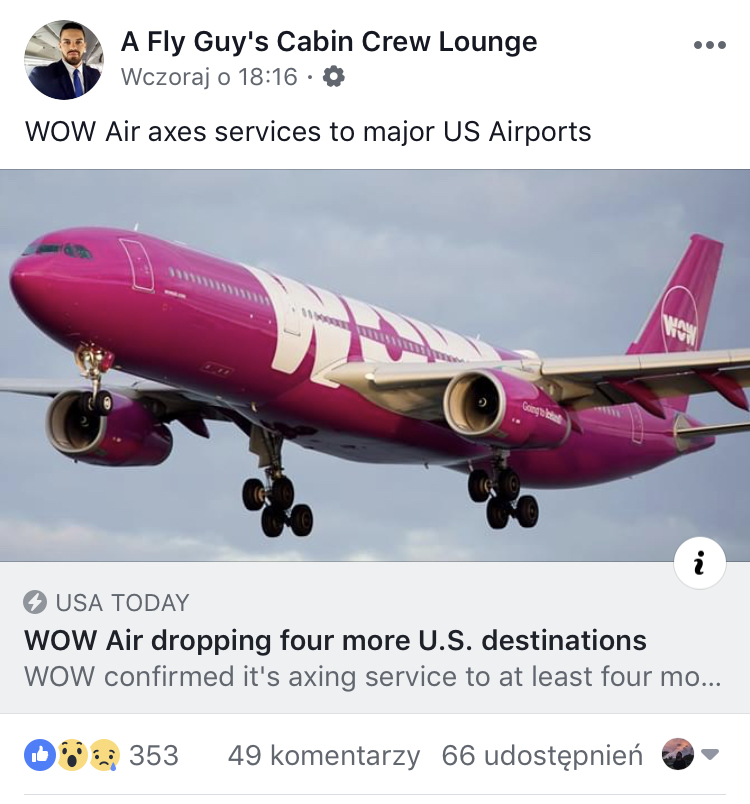
Task: Tap the Instant Article lightning bolt icon
Action: click(35, 602)
